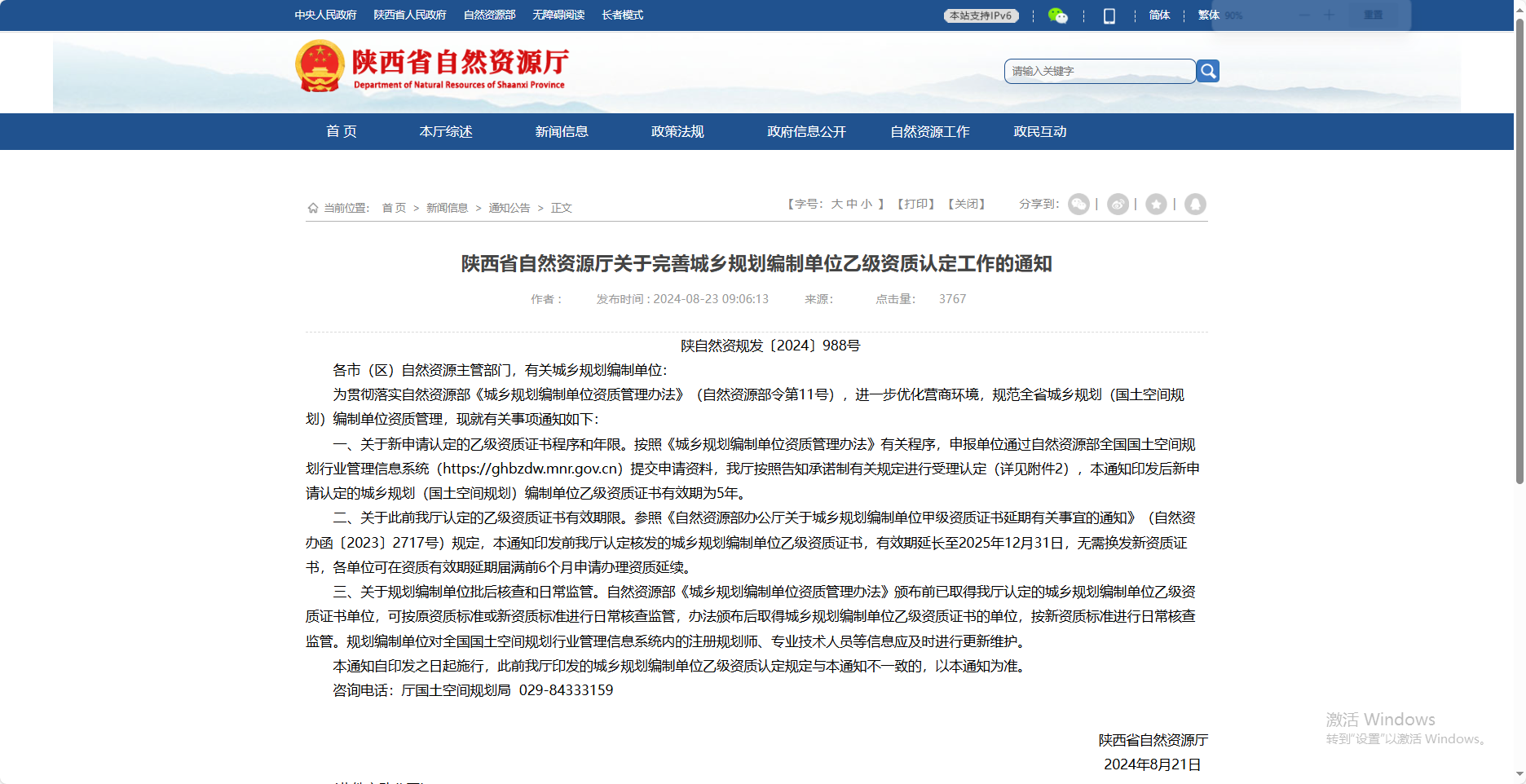Screen dimensions: 1526x784
Task: Switch to Simplified Chinese (简体)
Action: click(1159, 15)
